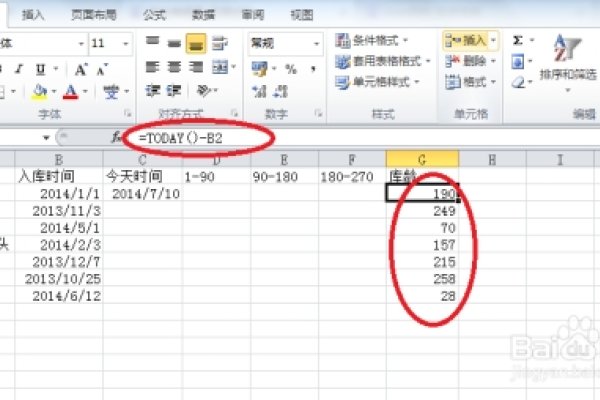The height and width of the screenshot is (400, 600).
Task: Open underline style dropdown arrow
Action: tap(56, 69)
